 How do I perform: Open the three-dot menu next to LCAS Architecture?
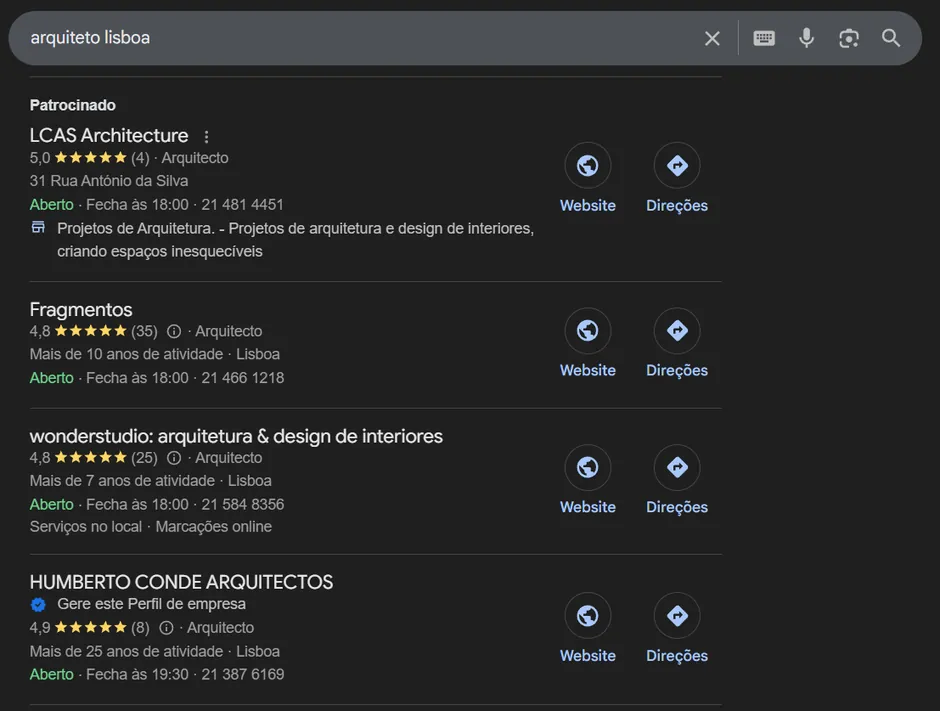(x=206, y=137)
